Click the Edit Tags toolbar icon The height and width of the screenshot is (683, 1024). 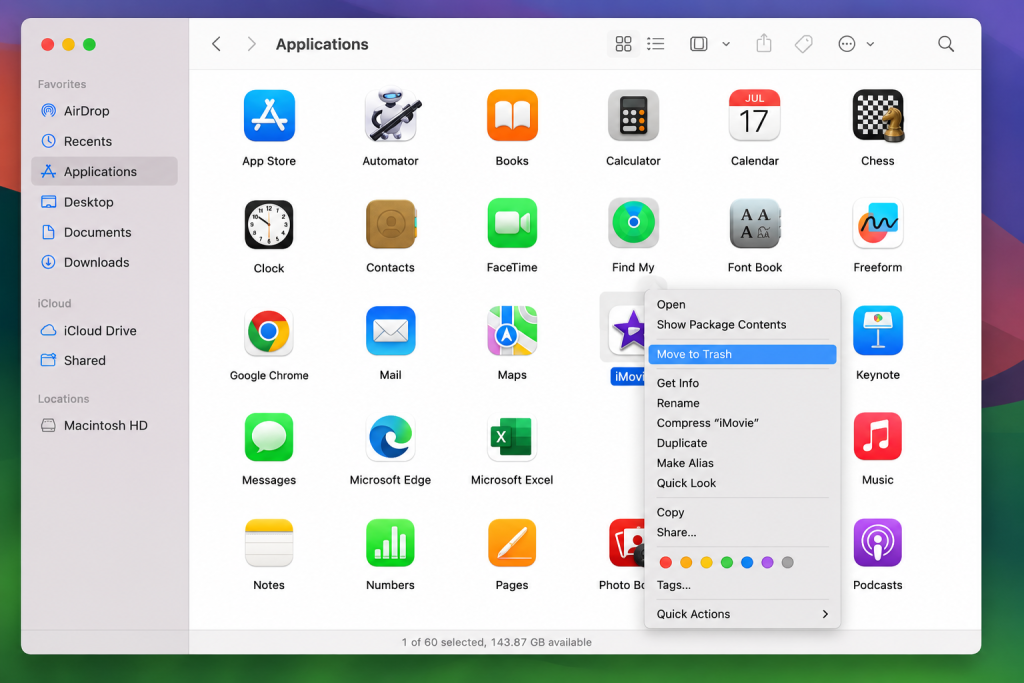(804, 44)
